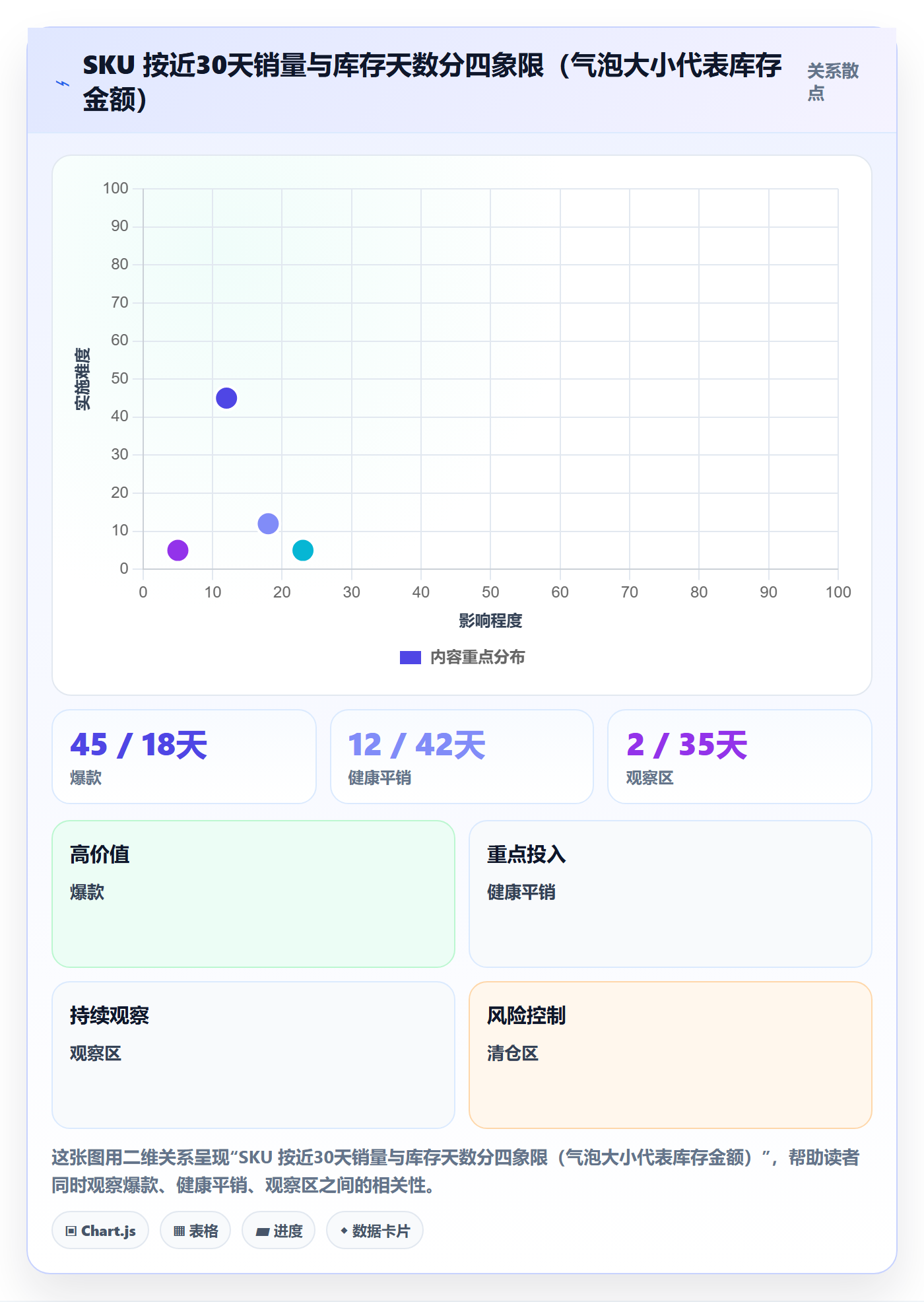This screenshot has width=924, height=1302.
Task: Click the diamond icon in 数据卡片 chip
Action: pos(344,1231)
